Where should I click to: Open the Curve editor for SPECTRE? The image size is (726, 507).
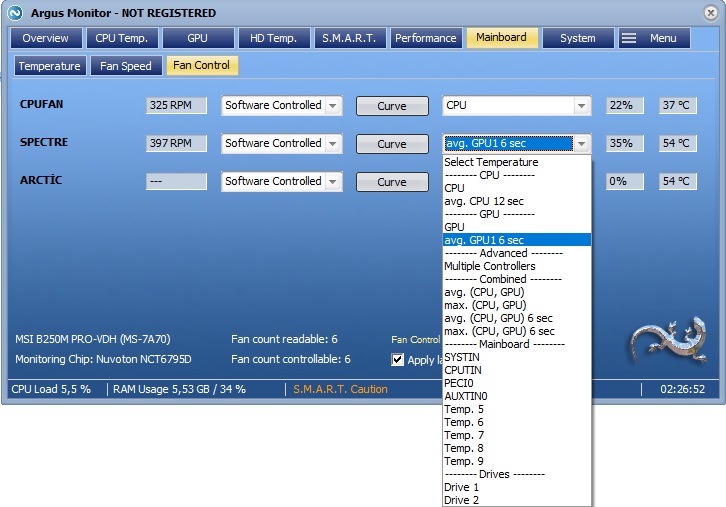[x=392, y=144]
